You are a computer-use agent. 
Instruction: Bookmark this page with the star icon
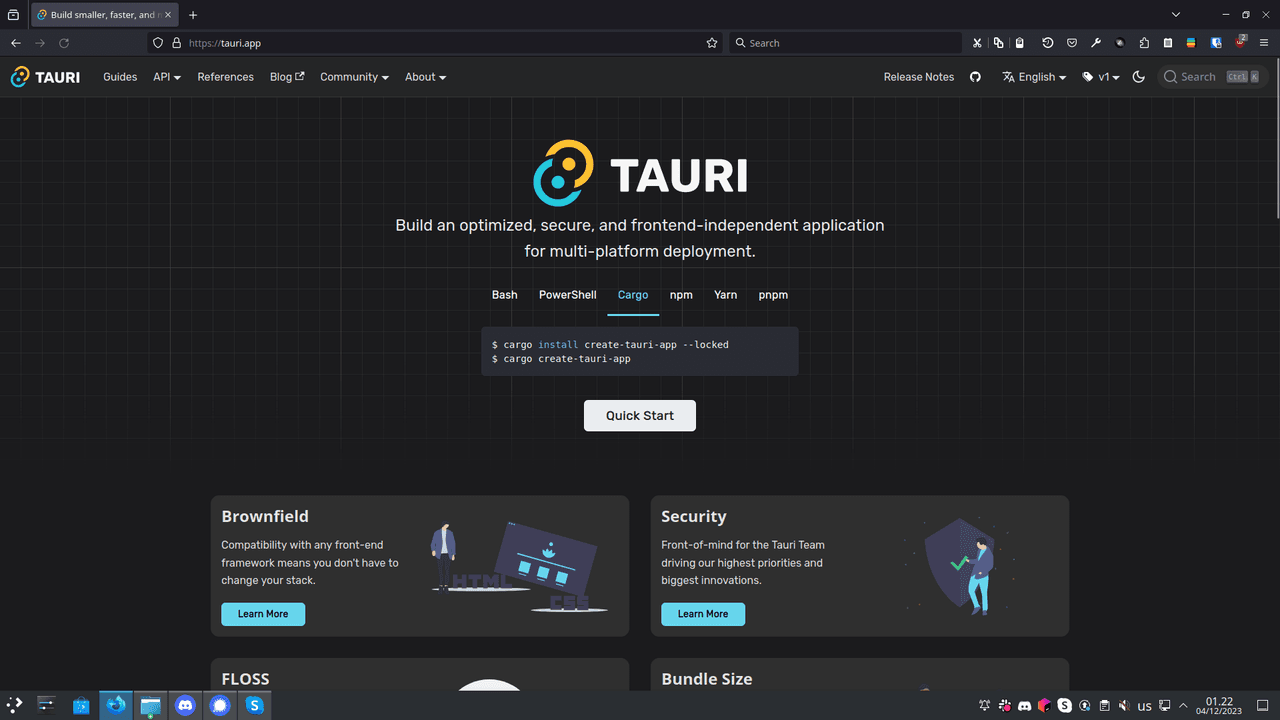click(712, 43)
